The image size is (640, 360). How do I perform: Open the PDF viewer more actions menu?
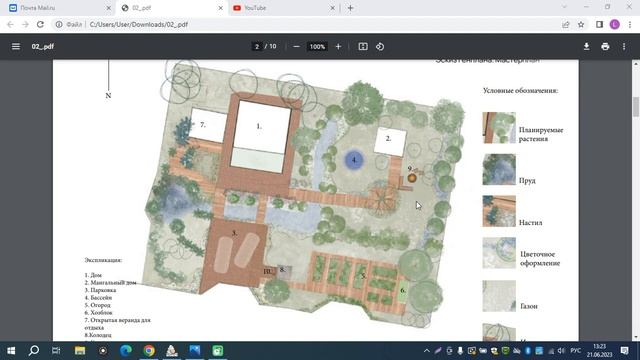[624, 47]
